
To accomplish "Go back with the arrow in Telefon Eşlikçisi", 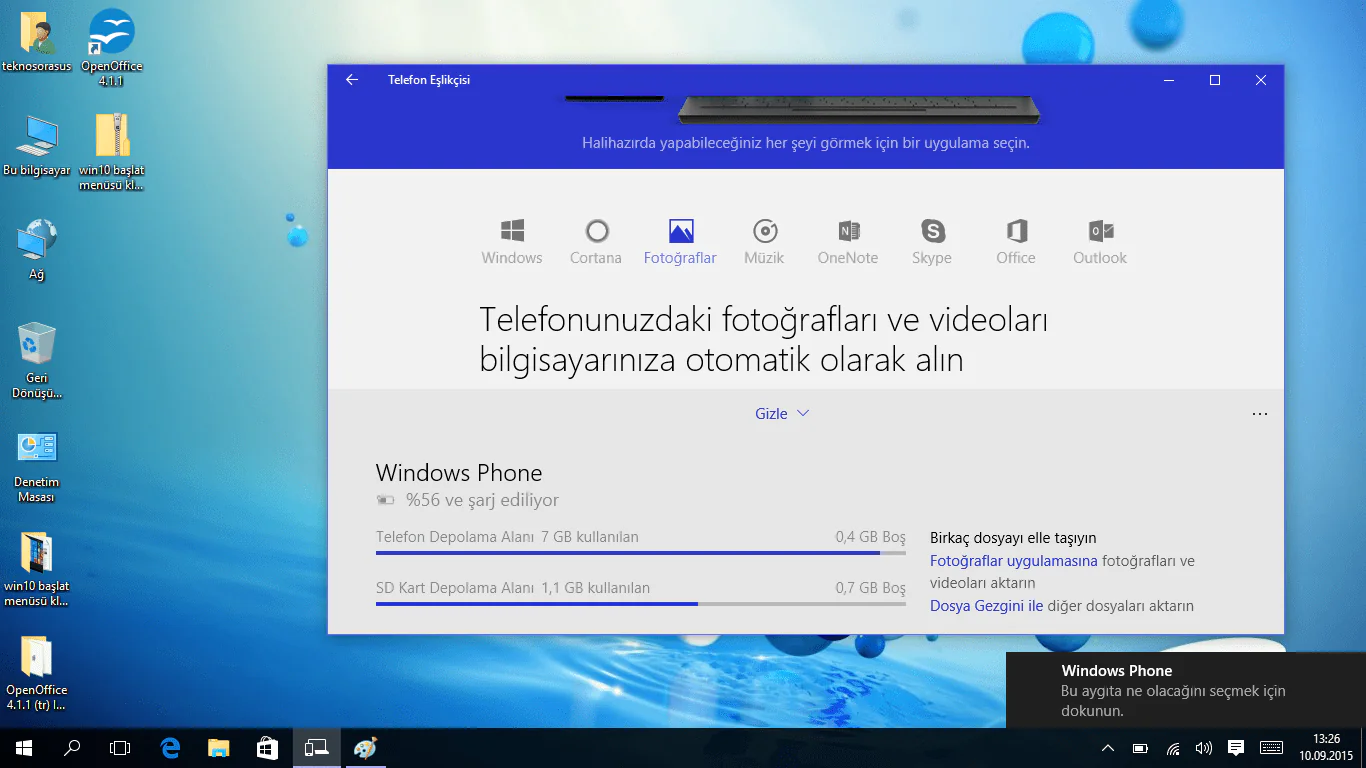I will coord(351,80).
